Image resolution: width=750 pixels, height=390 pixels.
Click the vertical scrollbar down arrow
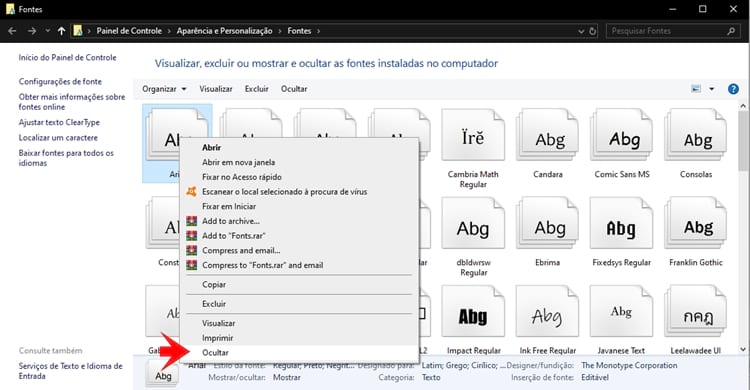(x=743, y=349)
